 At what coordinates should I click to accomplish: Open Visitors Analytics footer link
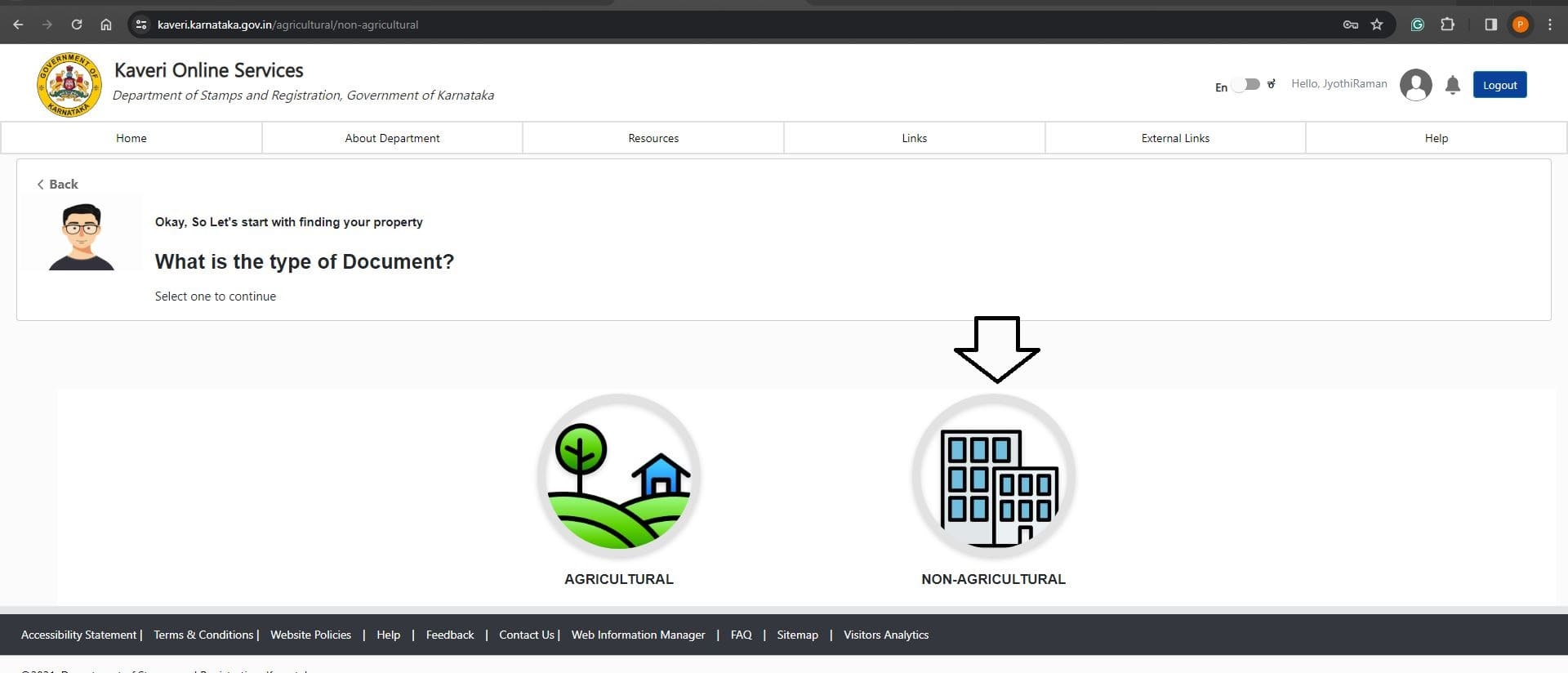click(x=885, y=635)
